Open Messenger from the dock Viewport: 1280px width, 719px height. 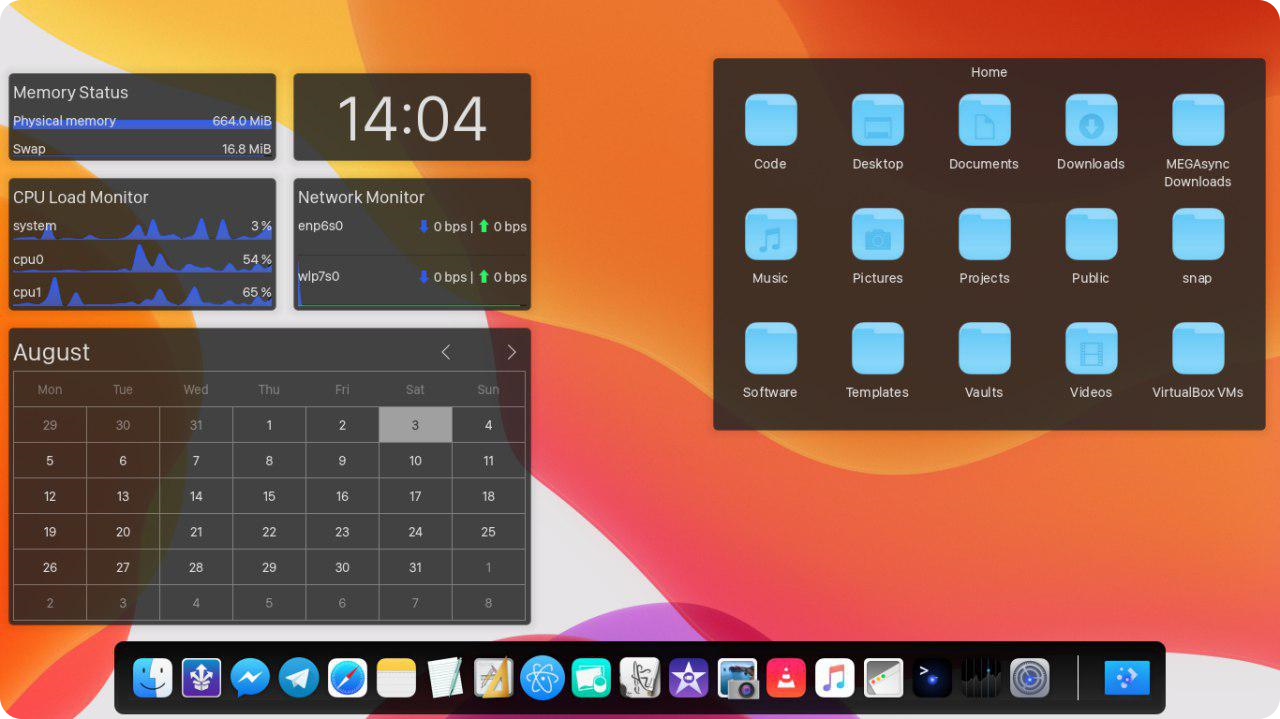click(250, 678)
